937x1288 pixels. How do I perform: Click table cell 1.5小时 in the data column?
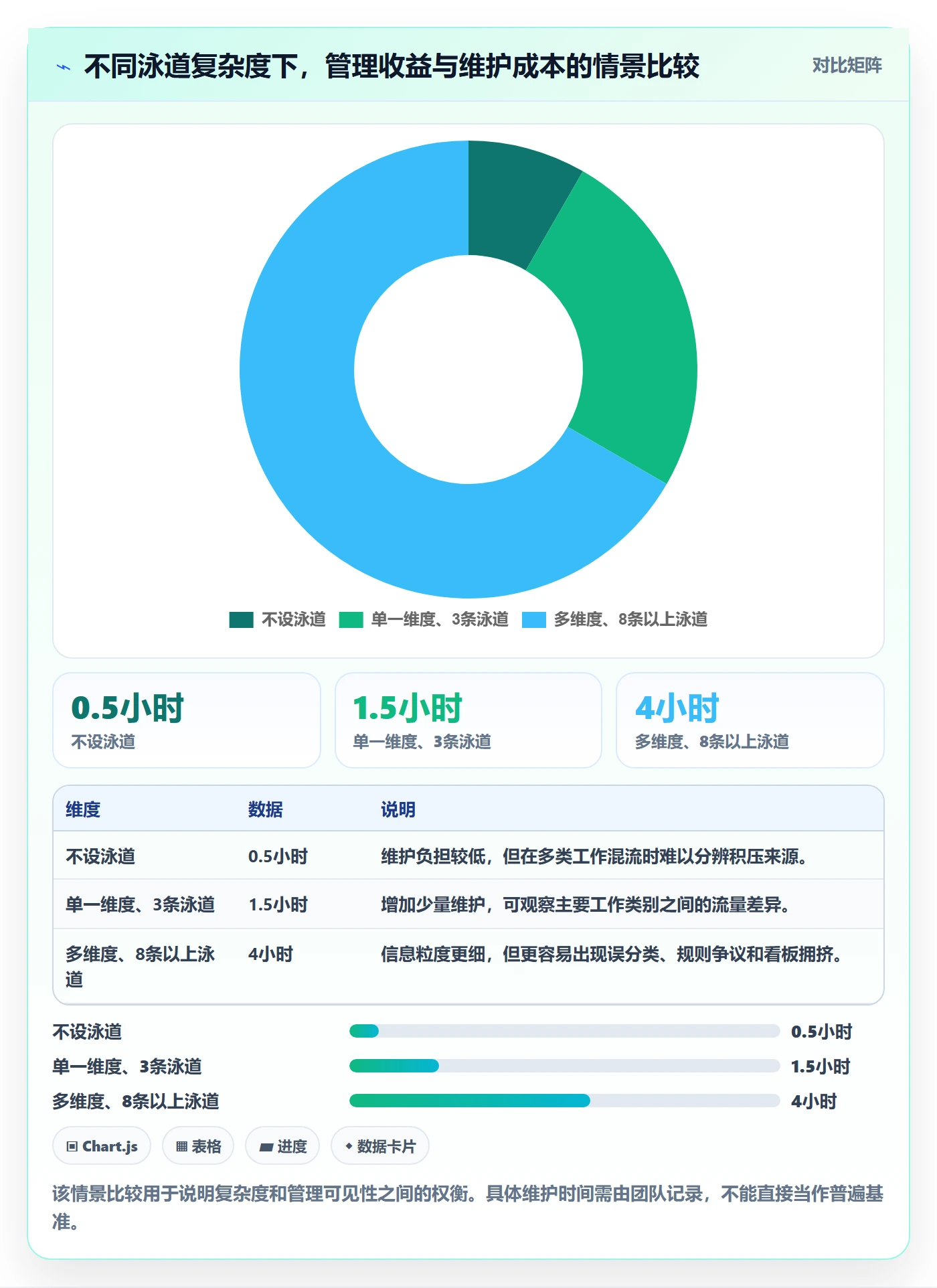coord(278,904)
